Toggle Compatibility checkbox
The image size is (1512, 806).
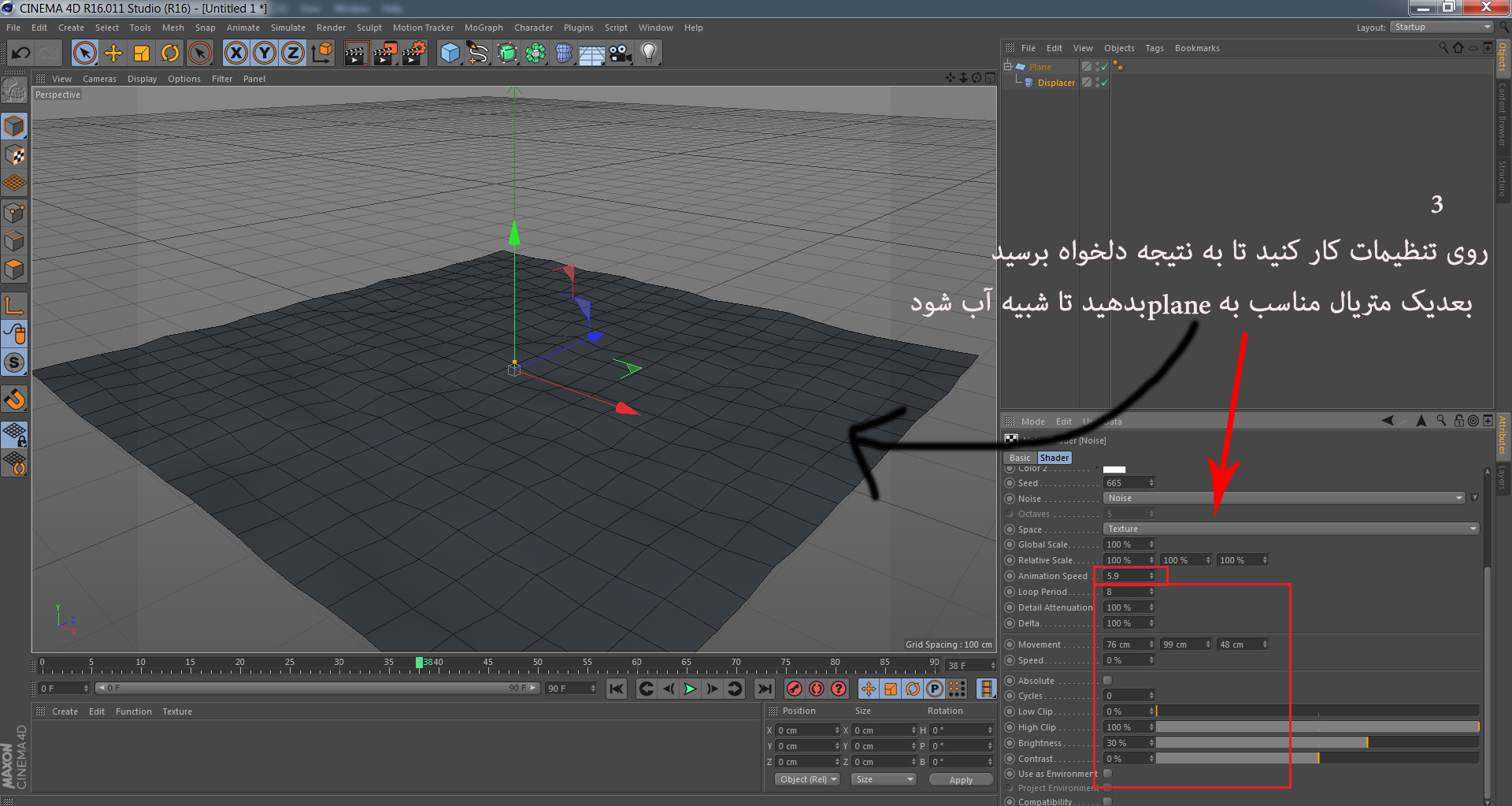coord(1108,801)
